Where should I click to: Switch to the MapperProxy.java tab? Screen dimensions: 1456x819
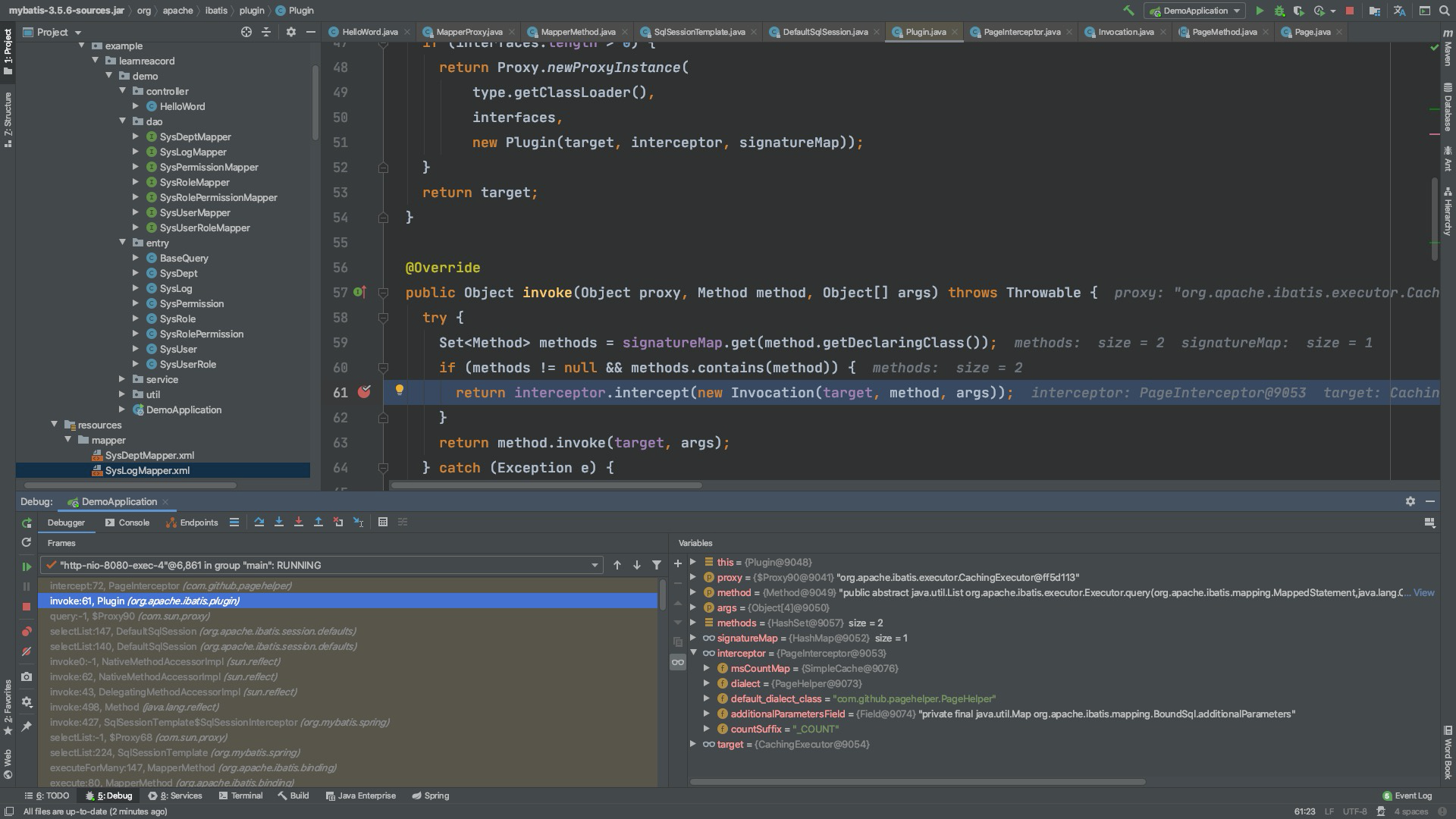tap(469, 32)
